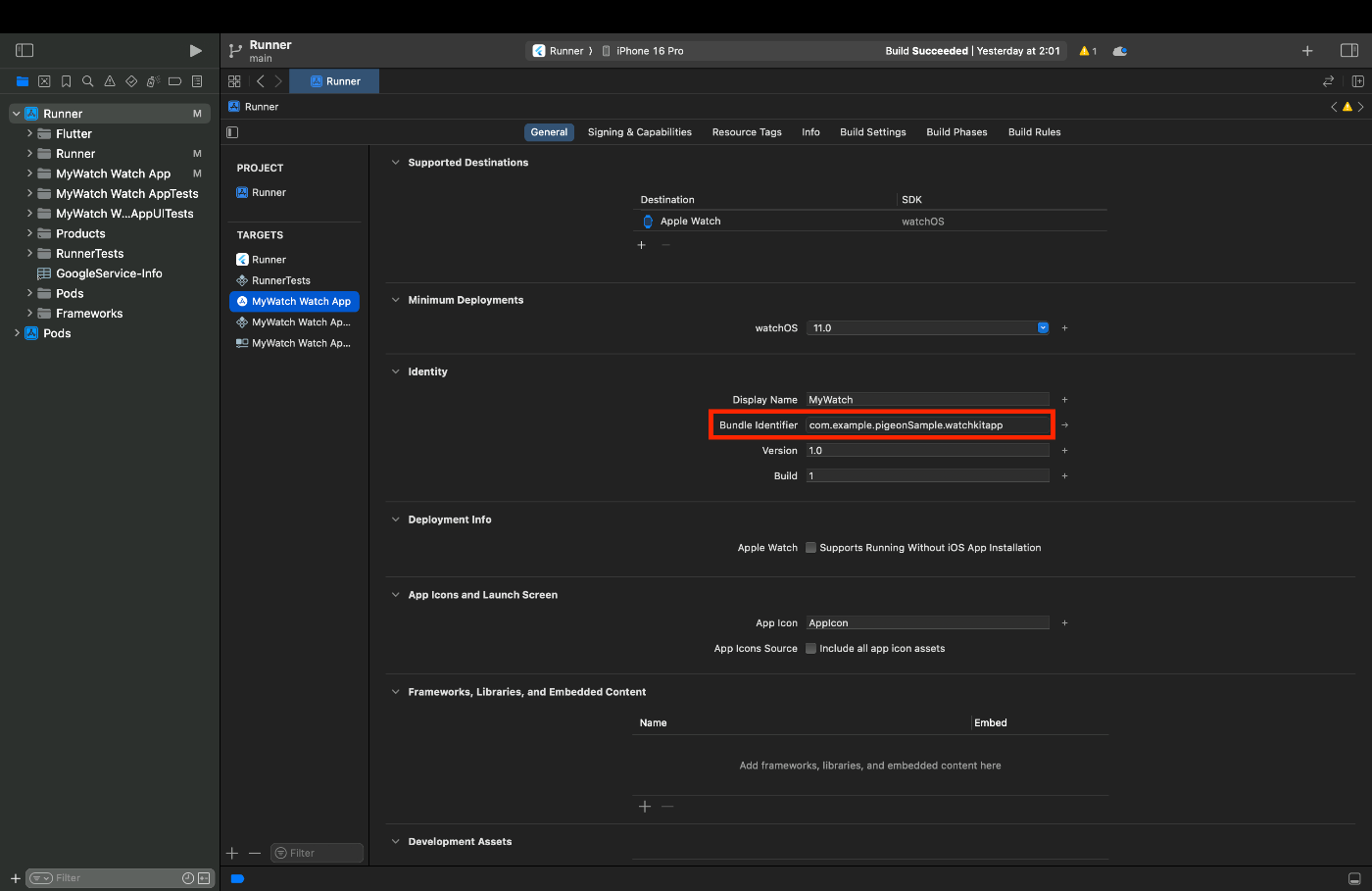Show the warning count indicator in the toolbar

click(1088, 51)
